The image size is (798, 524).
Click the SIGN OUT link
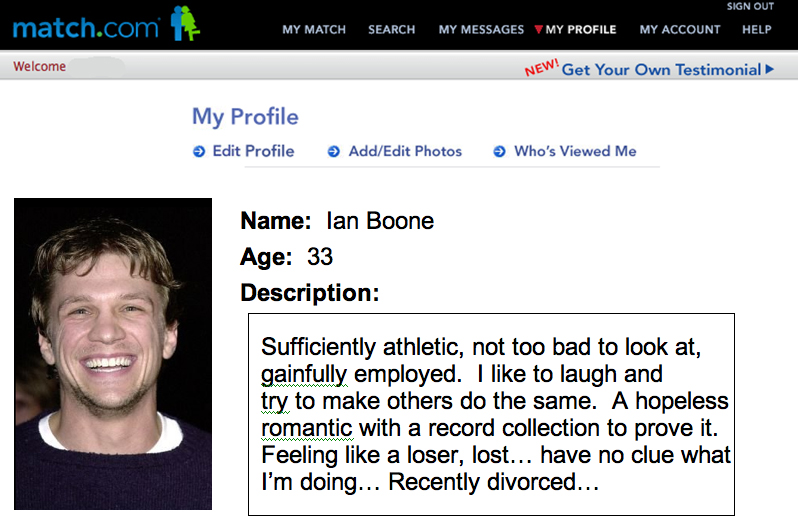coord(750,7)
